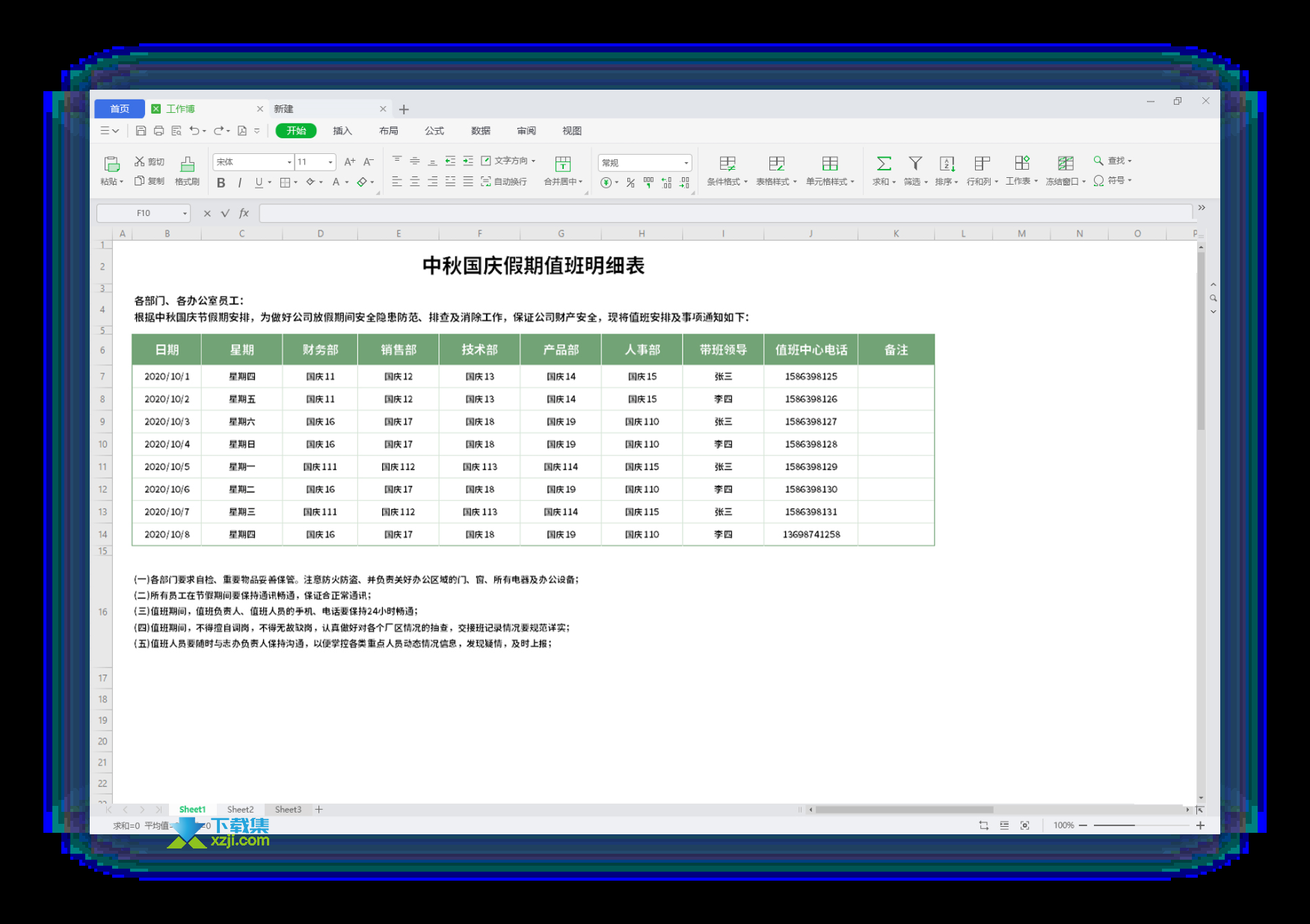Open the borders dropdown arrow
The height and width of the screenshot is (924, 1310).
pos(296,182)
